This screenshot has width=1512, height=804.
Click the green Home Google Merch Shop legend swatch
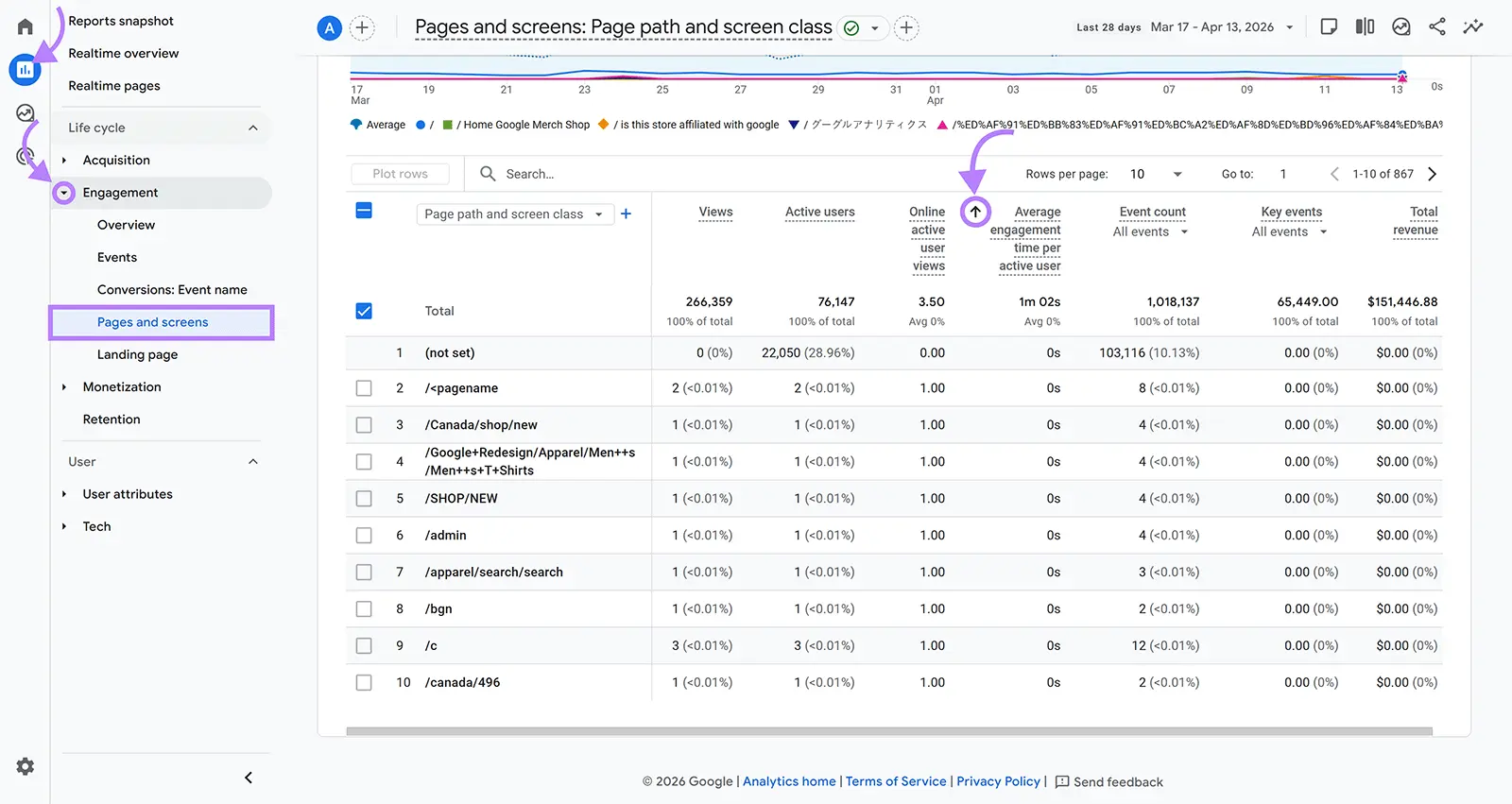(448, 124)
